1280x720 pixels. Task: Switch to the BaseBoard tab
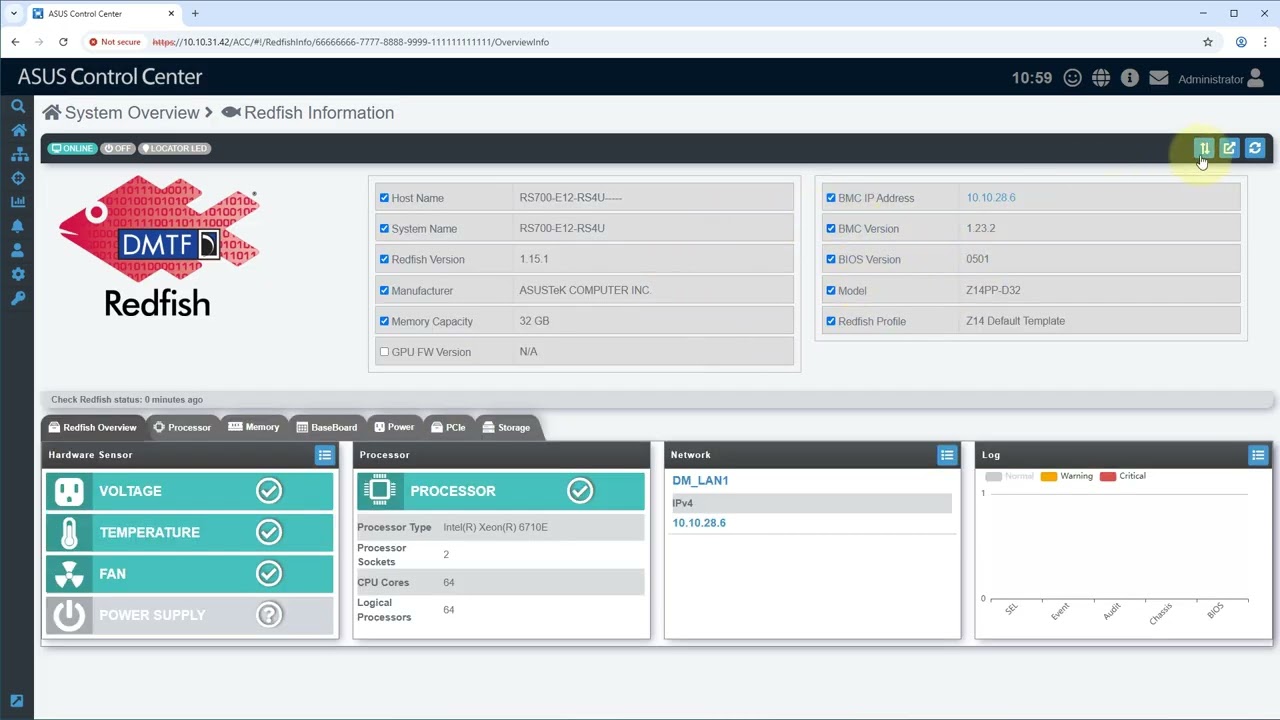tap(327, 427)
